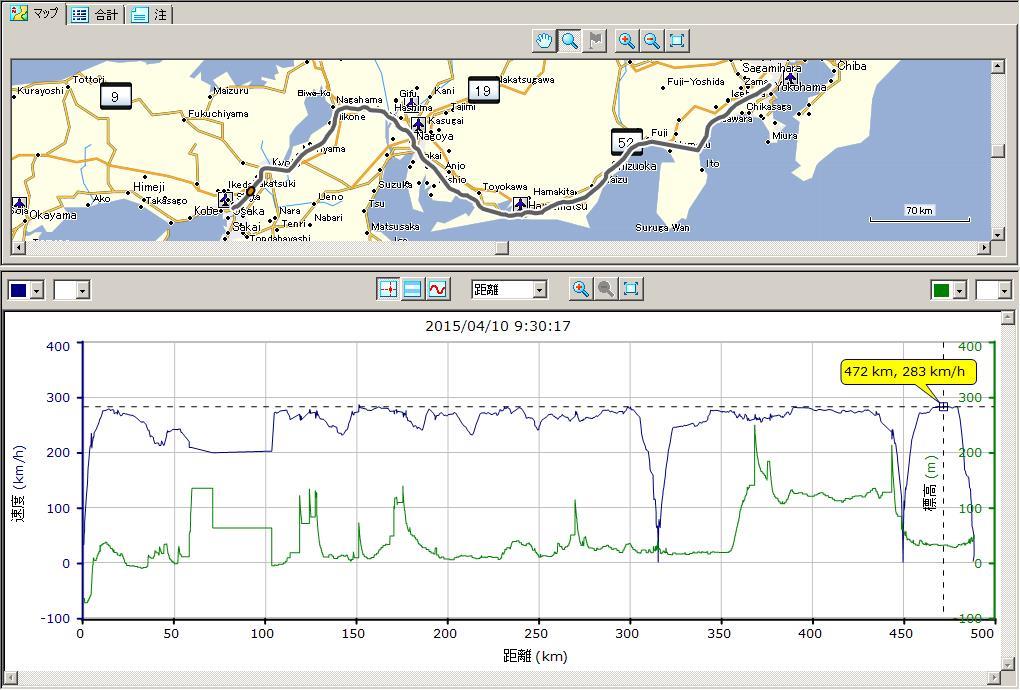Screen dimensions: 1020x690
Task: Click the Tottori city label
Action: (88, 79)
